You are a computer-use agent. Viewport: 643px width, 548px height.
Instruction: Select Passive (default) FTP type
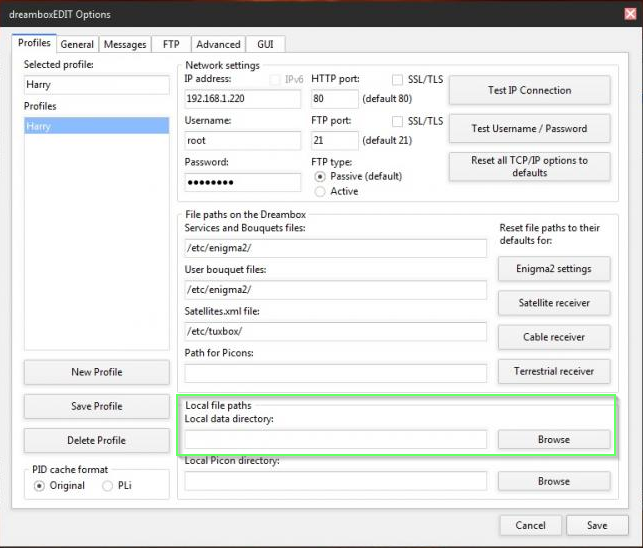point(320,176)
